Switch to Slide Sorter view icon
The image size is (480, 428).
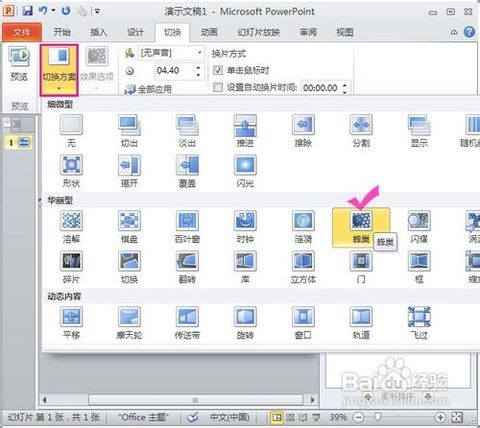click(x=290, y=417)
